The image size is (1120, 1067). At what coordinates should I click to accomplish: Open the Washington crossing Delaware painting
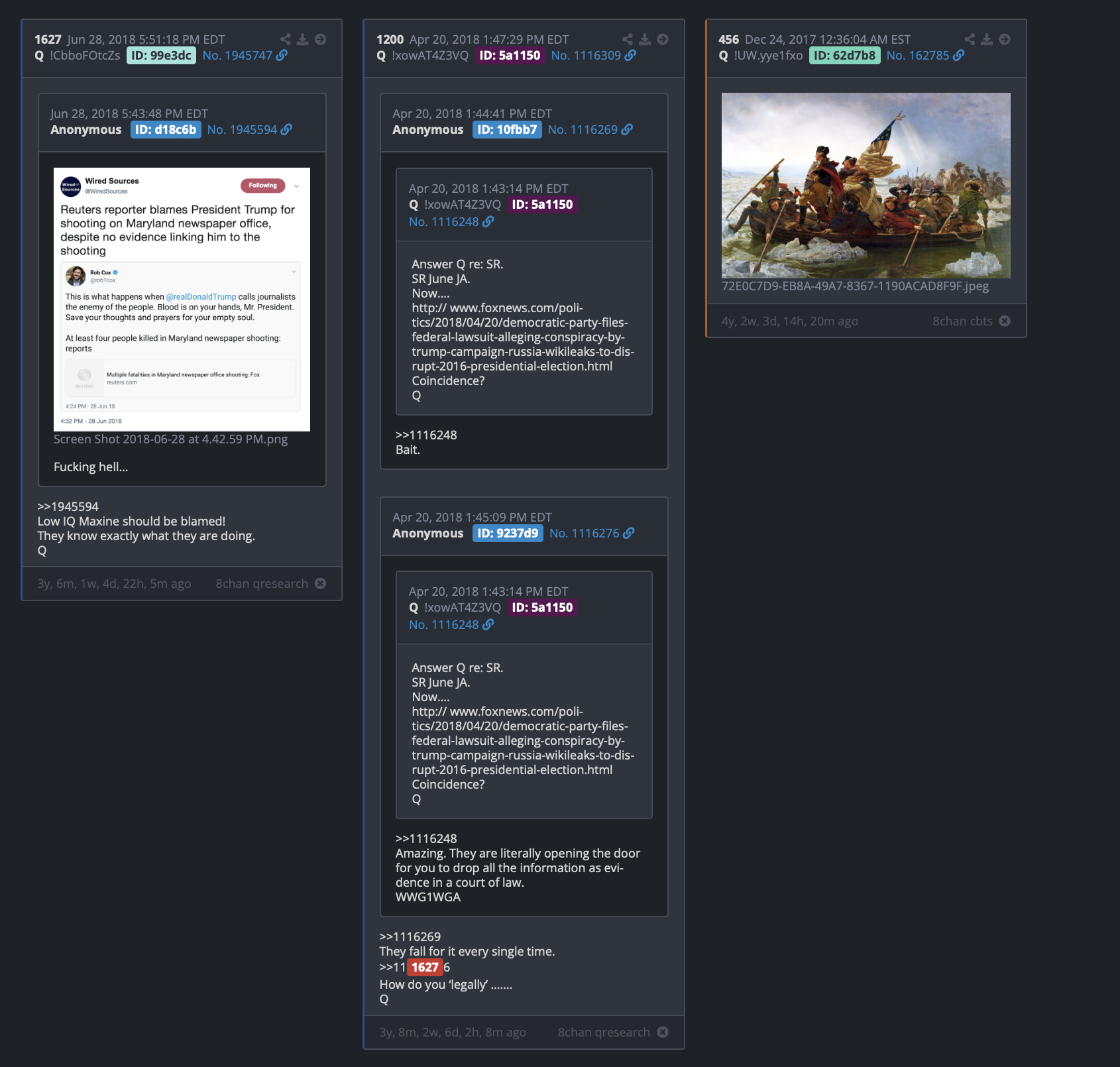(866, 185)
